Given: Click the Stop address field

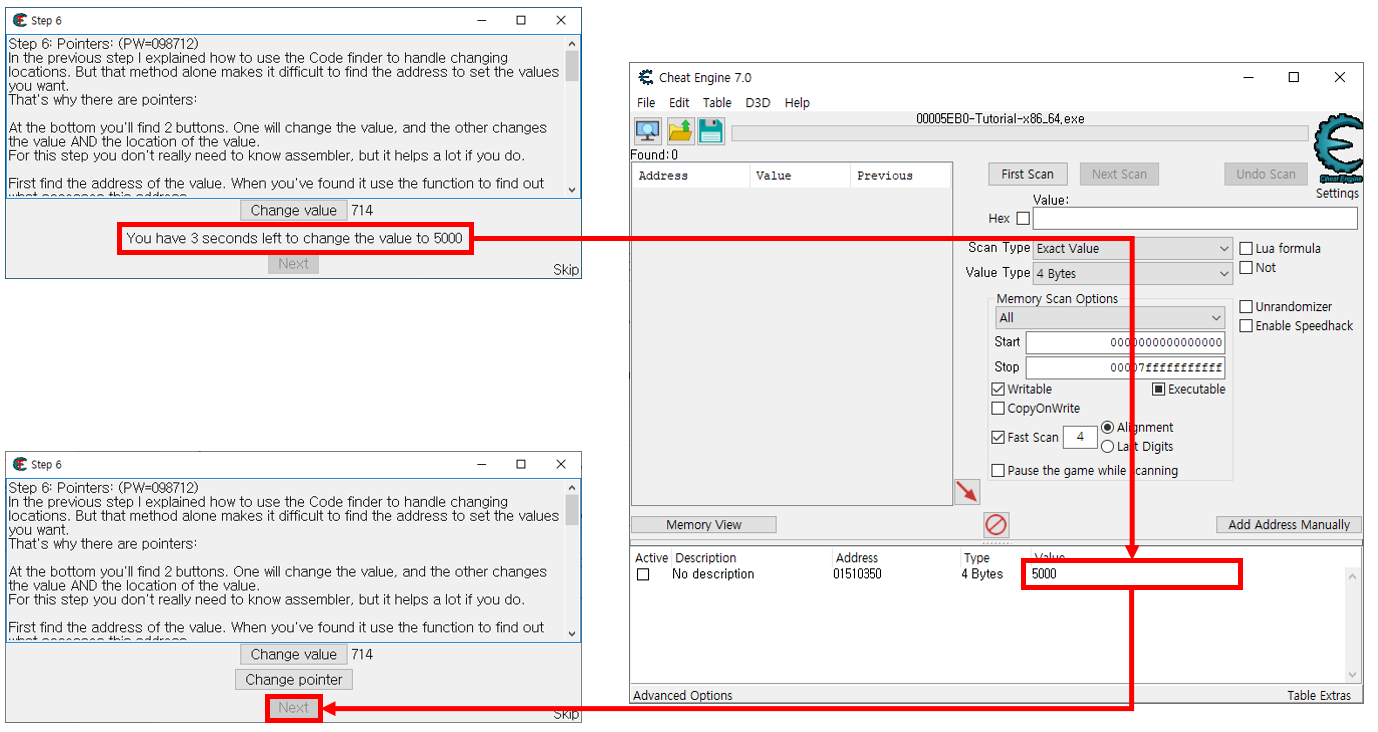Looking at the screenshot, I should coord(1125,368).
